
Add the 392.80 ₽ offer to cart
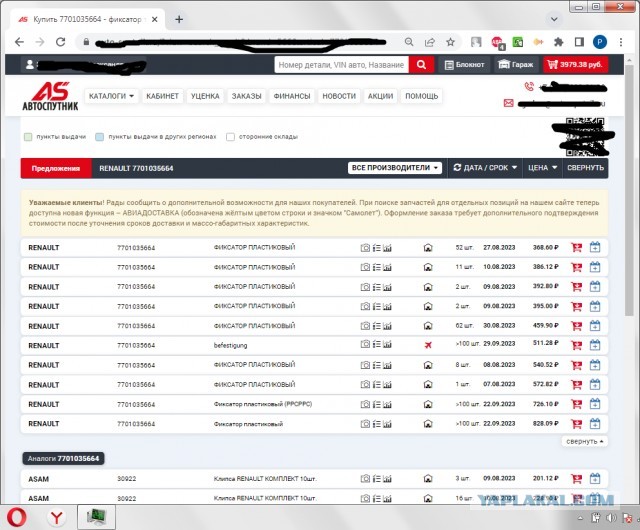[576, 287]
